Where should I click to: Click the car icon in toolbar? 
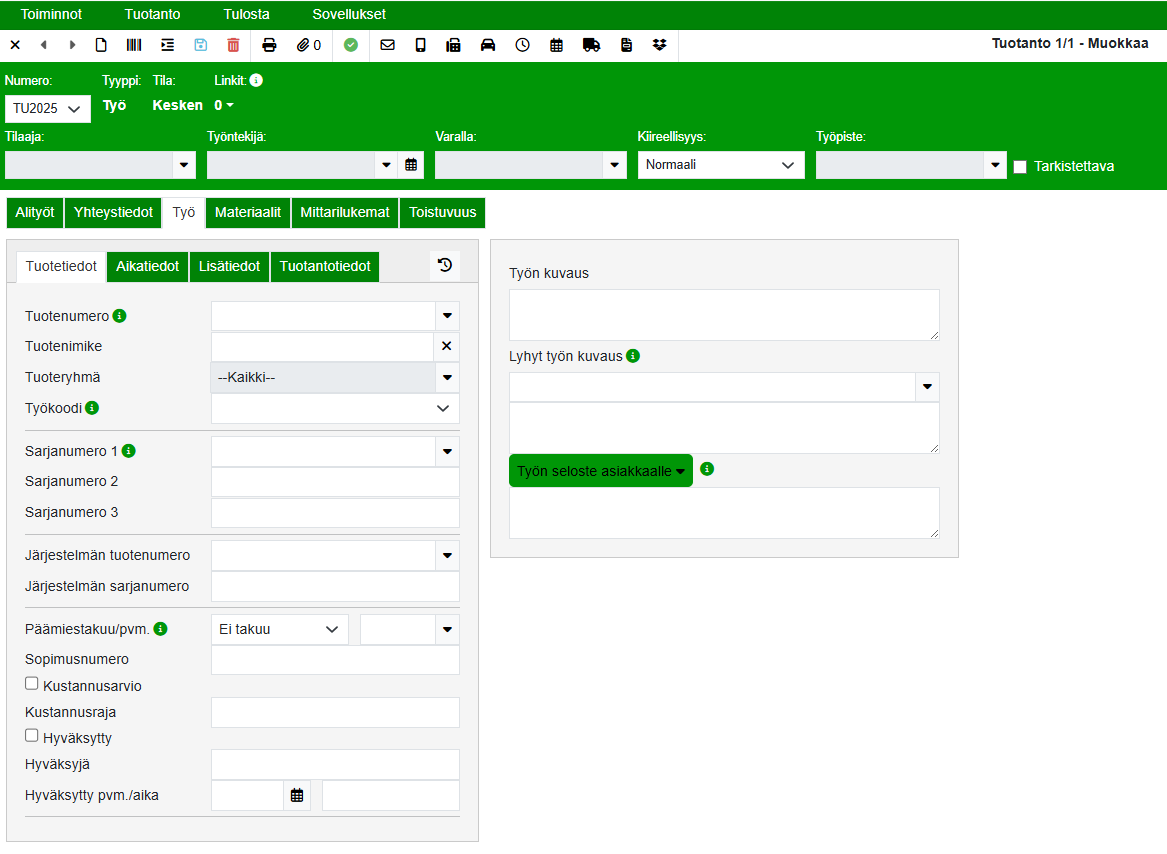(x=488, y=45)
